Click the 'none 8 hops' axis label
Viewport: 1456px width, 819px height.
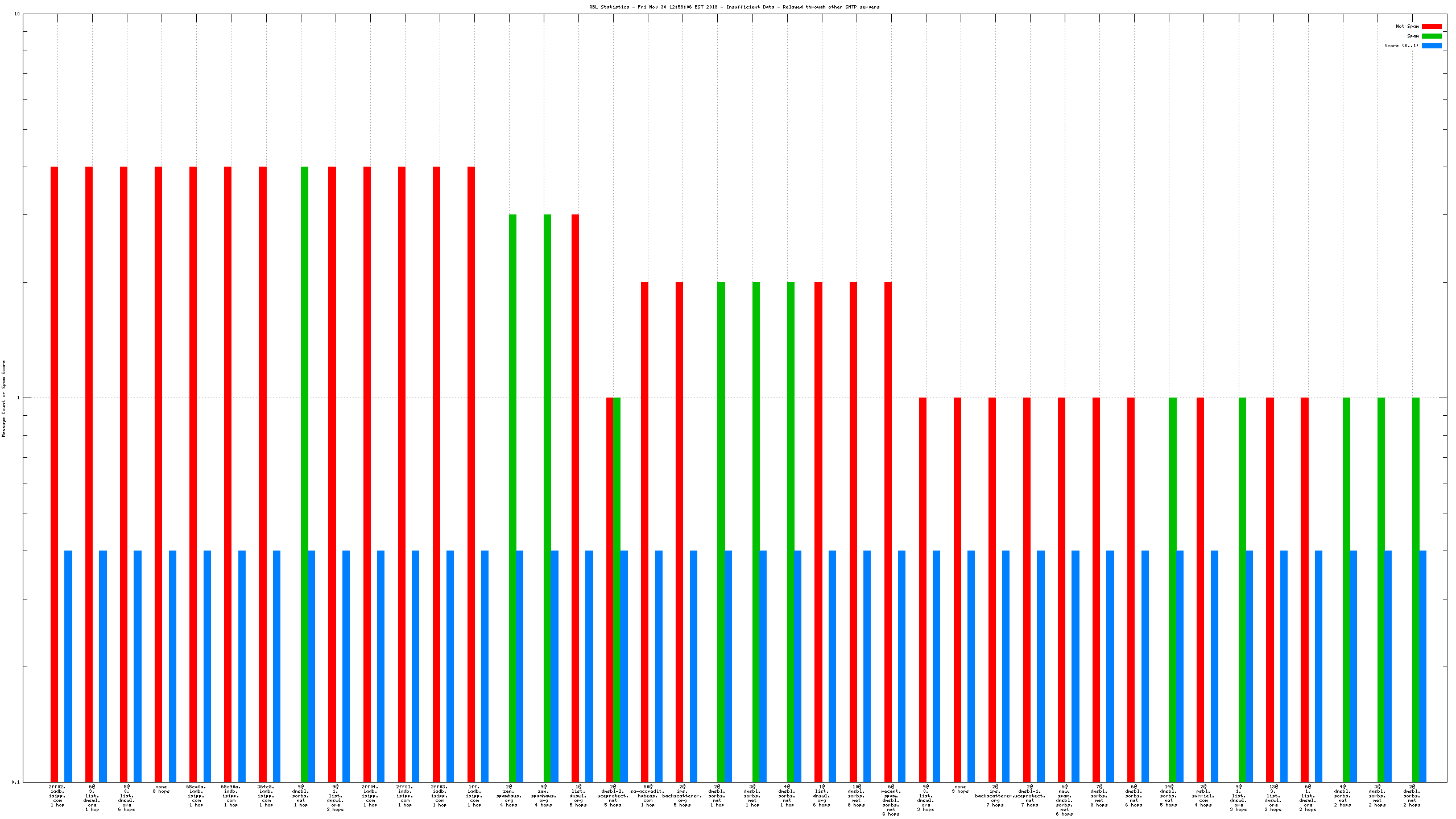point(162,789)
